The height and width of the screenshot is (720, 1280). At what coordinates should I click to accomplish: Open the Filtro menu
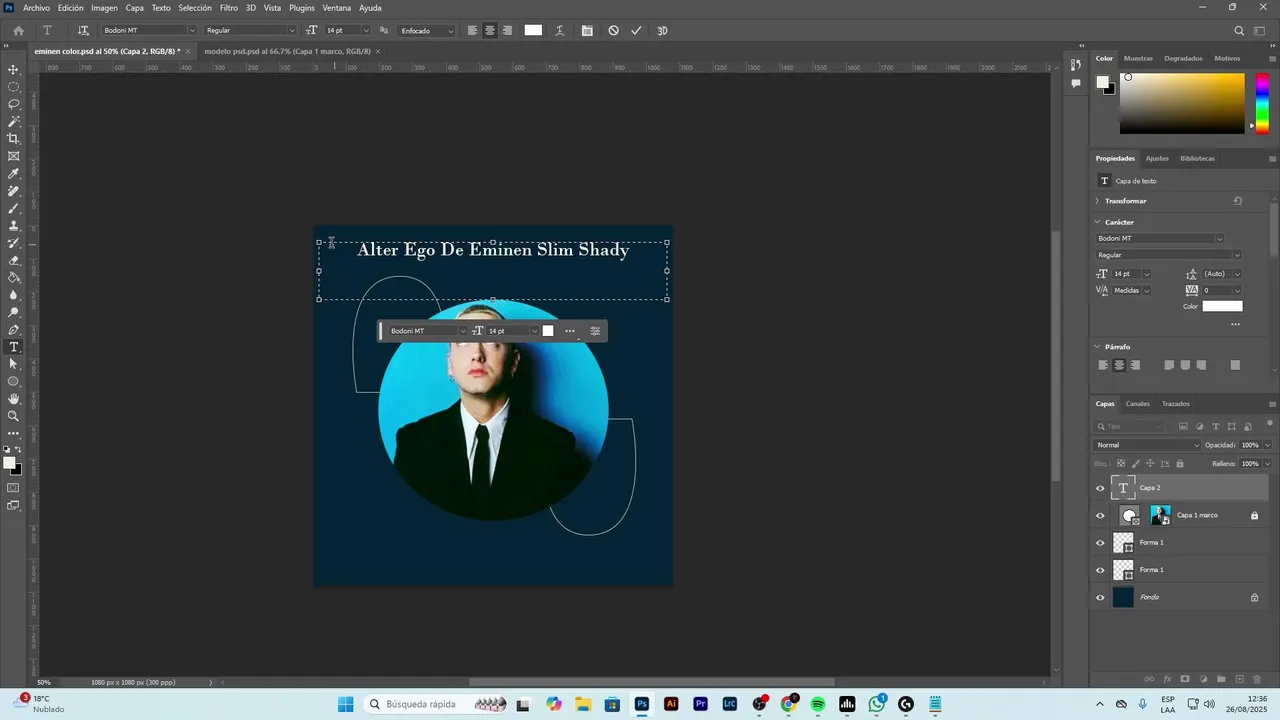(x=229, y=8)
